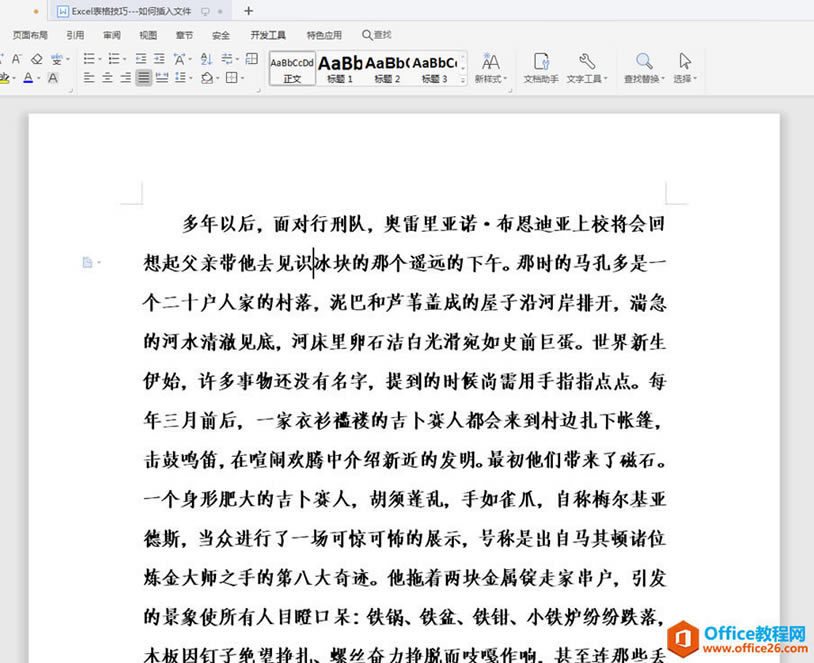The image size is (814, 663).
Task: Click the new tab plus button
Action: point(249,10)
